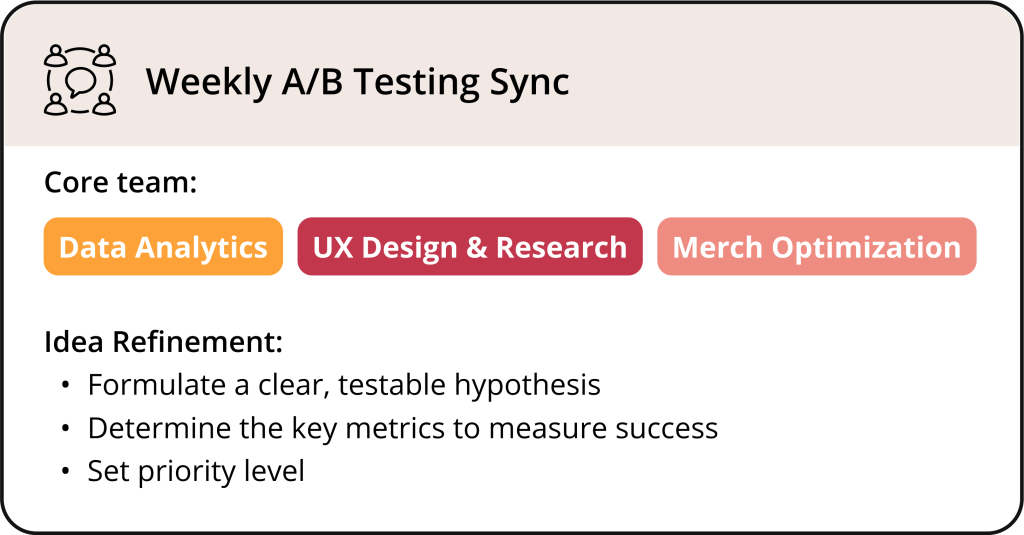Click the top-right person figure in the icon
The height and width of the screenshot is (535, 1024).
pyautogui.click(x=104, y=55)
